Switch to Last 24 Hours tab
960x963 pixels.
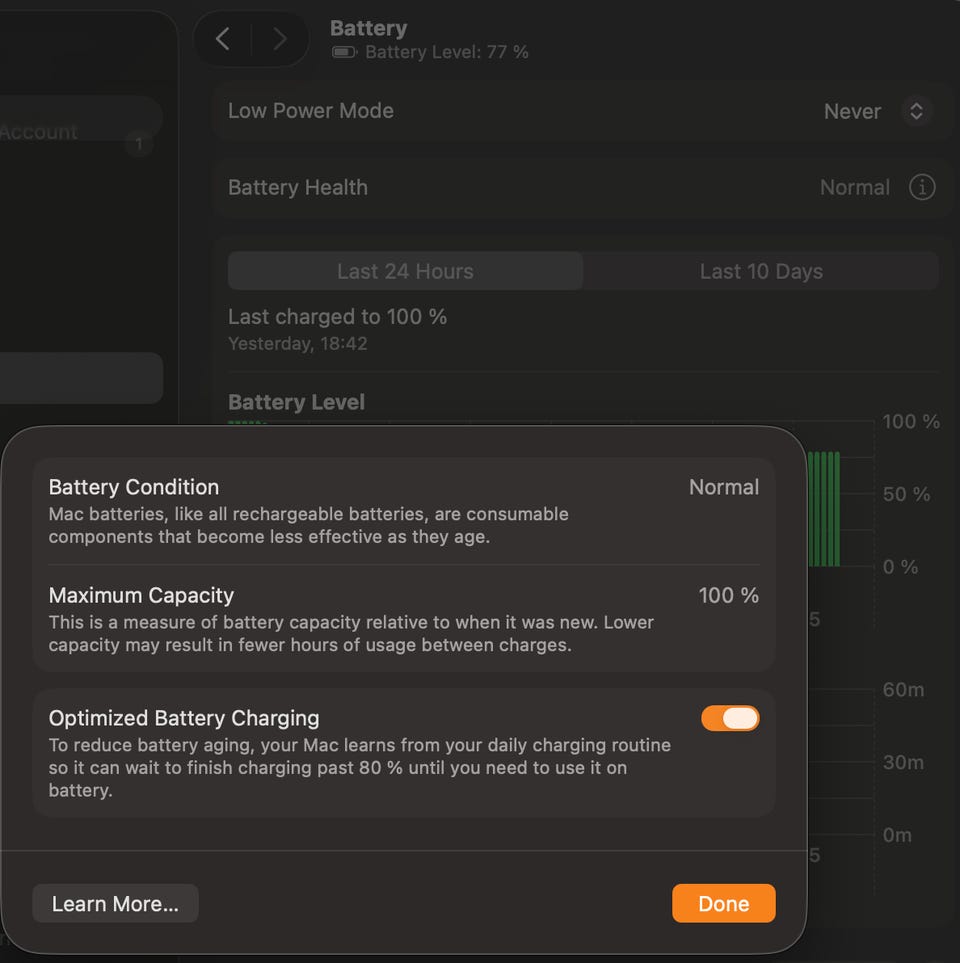point(405,271)
